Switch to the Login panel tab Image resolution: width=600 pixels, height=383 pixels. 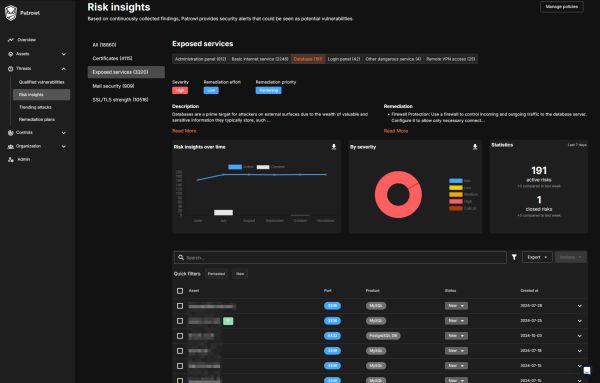344,59
